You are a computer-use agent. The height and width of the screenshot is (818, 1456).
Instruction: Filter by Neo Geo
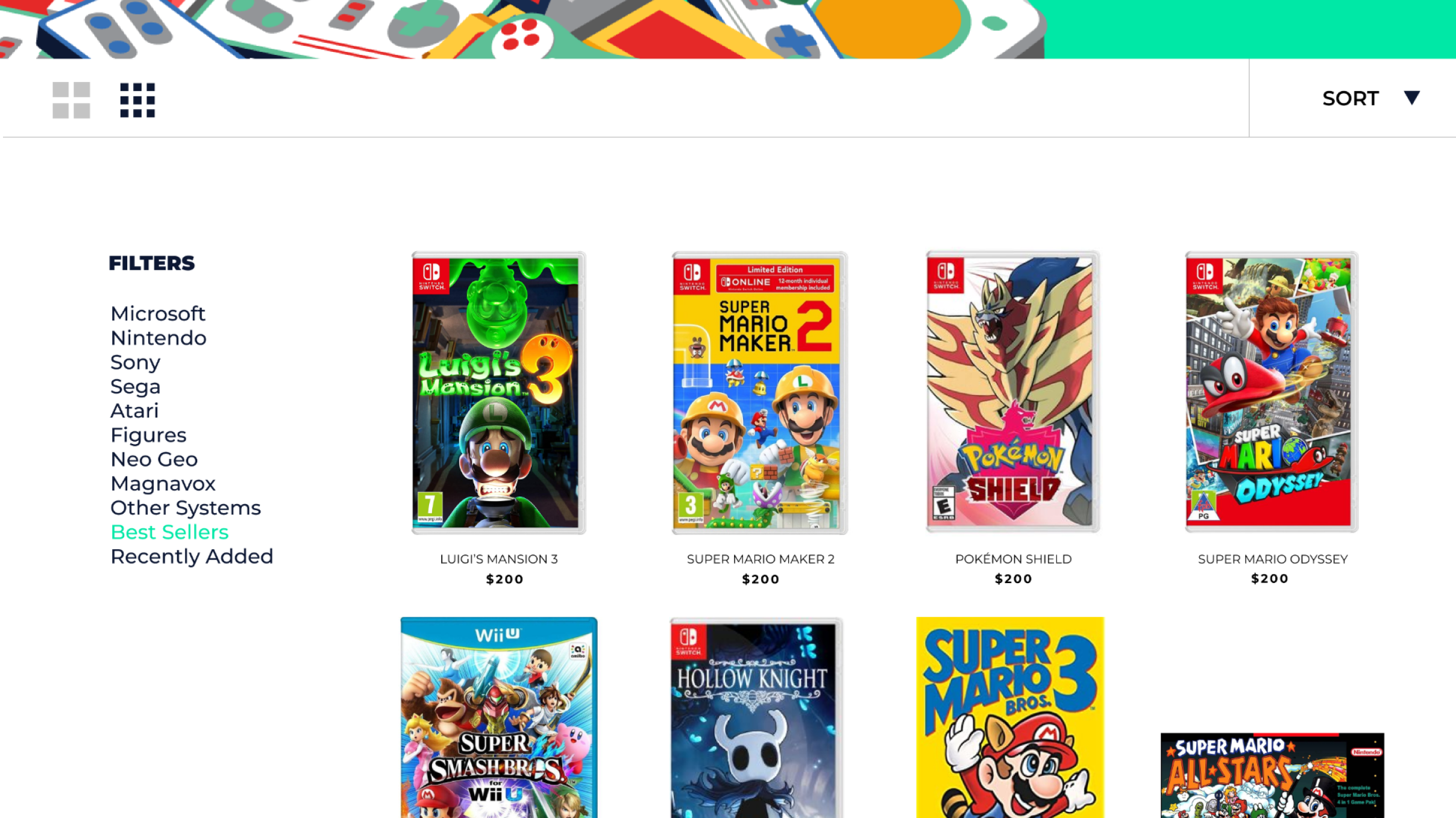click(x=154, y=460)
